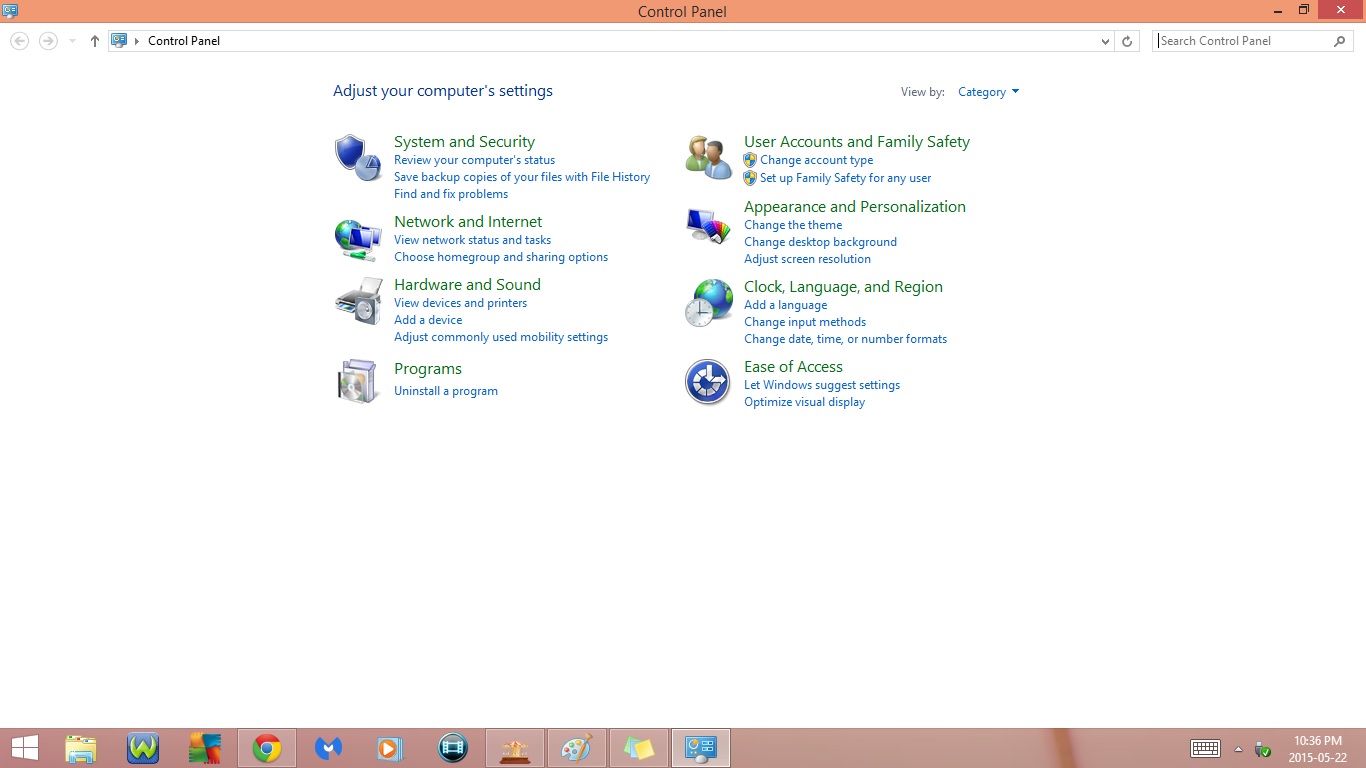
Task: Expand the breadcrumb arrow before Control Panel
Action: coord(137,41)
